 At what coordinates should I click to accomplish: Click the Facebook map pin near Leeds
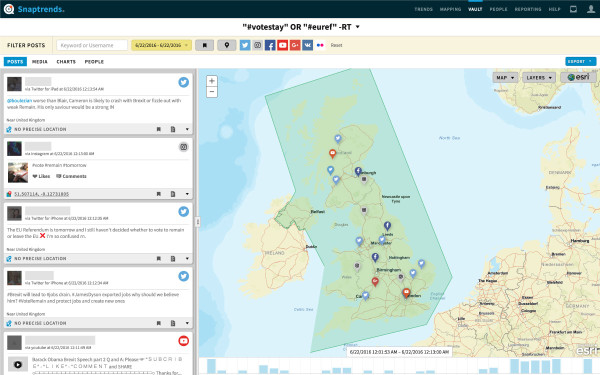(387, 226)
